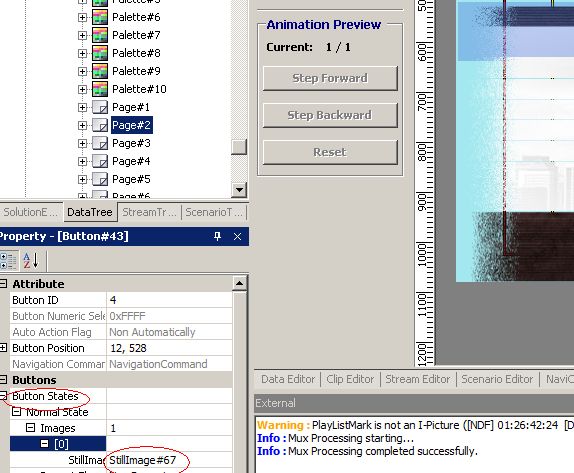Switch to the StreamTr... tab
The height and width of the screenshot is (473, 574).
[149, 212]
